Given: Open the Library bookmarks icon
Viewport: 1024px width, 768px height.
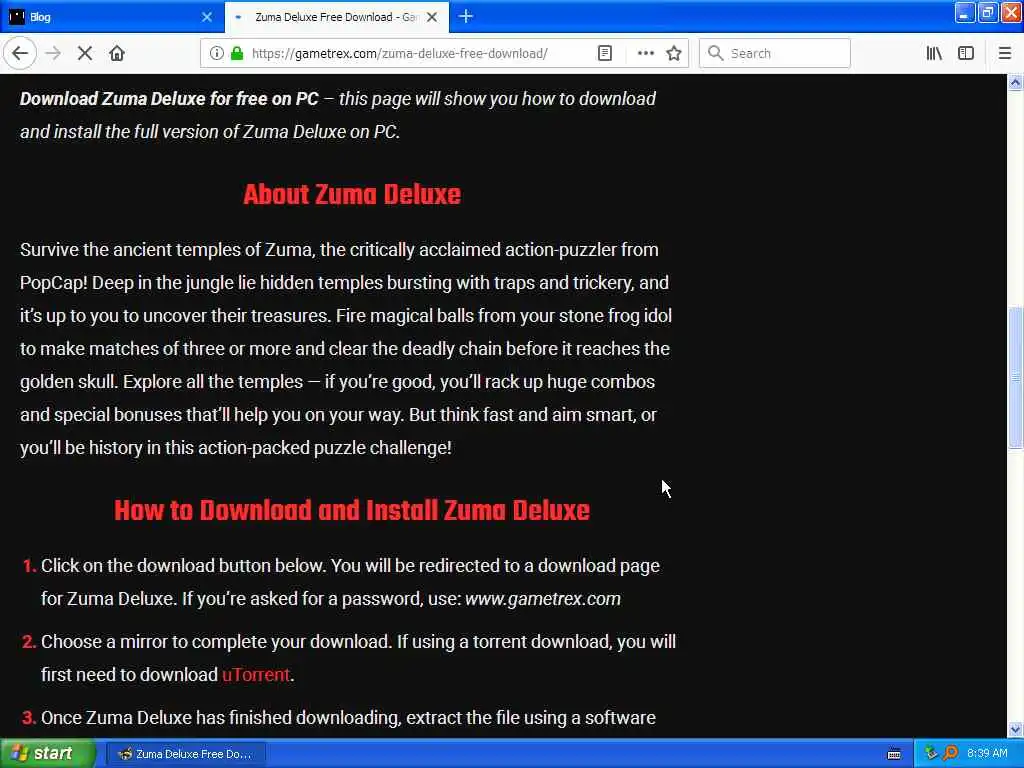Looking at the screenshot, I should coord(934,53).
